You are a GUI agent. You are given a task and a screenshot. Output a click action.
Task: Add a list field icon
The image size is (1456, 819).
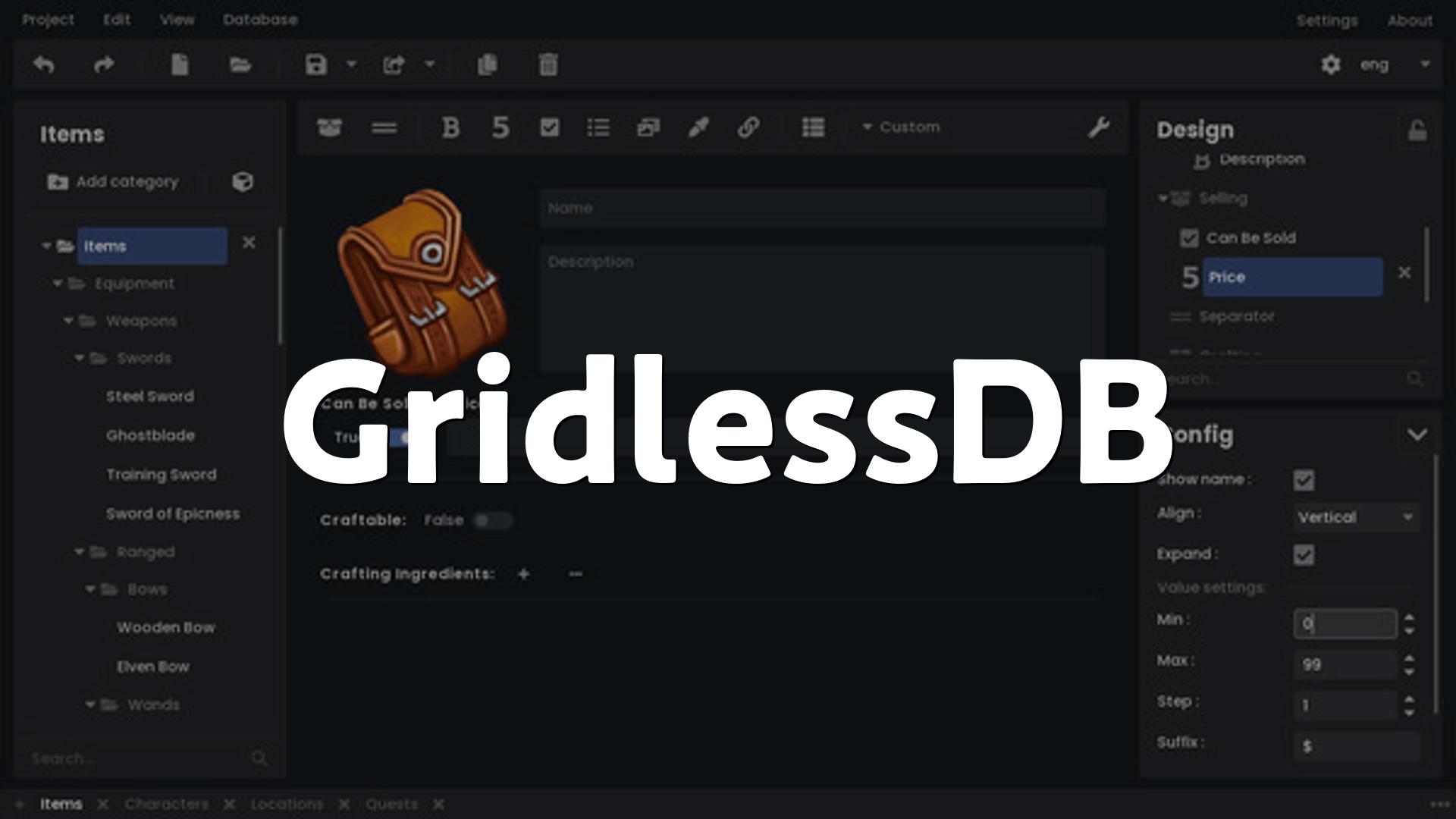point(598,127)
